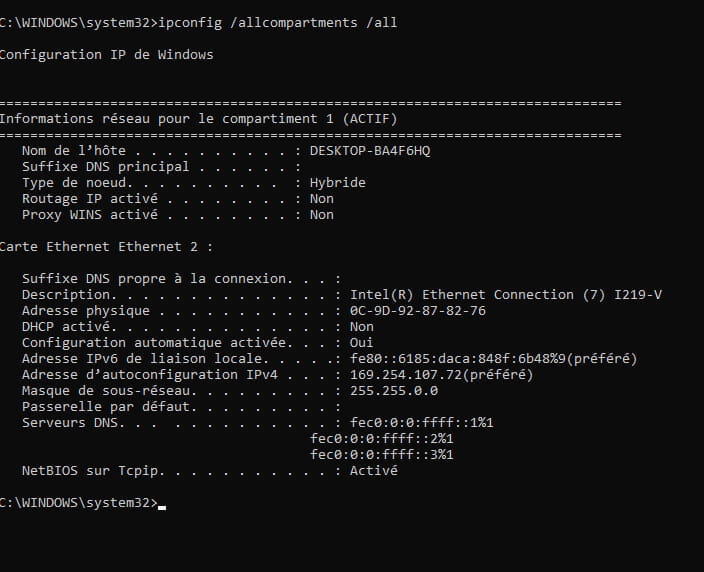Click the NetBIOS 'Activé' value

pyautogui.click(x=374, y=471)
